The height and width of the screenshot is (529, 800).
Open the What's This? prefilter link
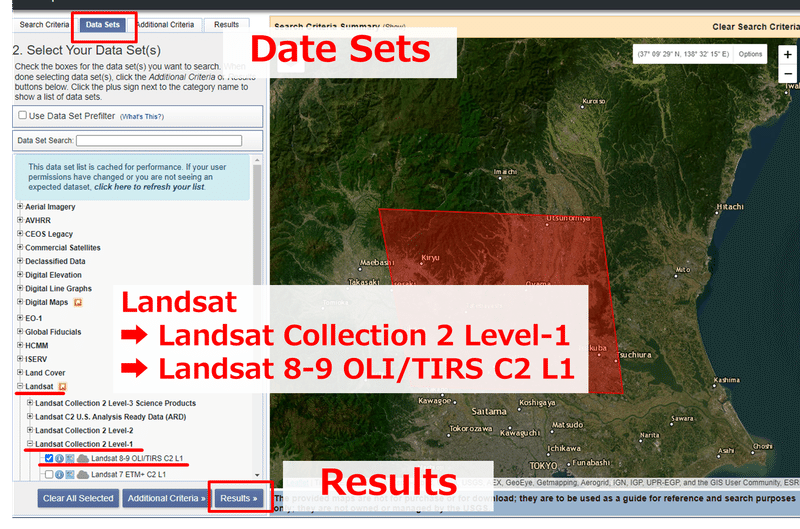pos(142,117)
